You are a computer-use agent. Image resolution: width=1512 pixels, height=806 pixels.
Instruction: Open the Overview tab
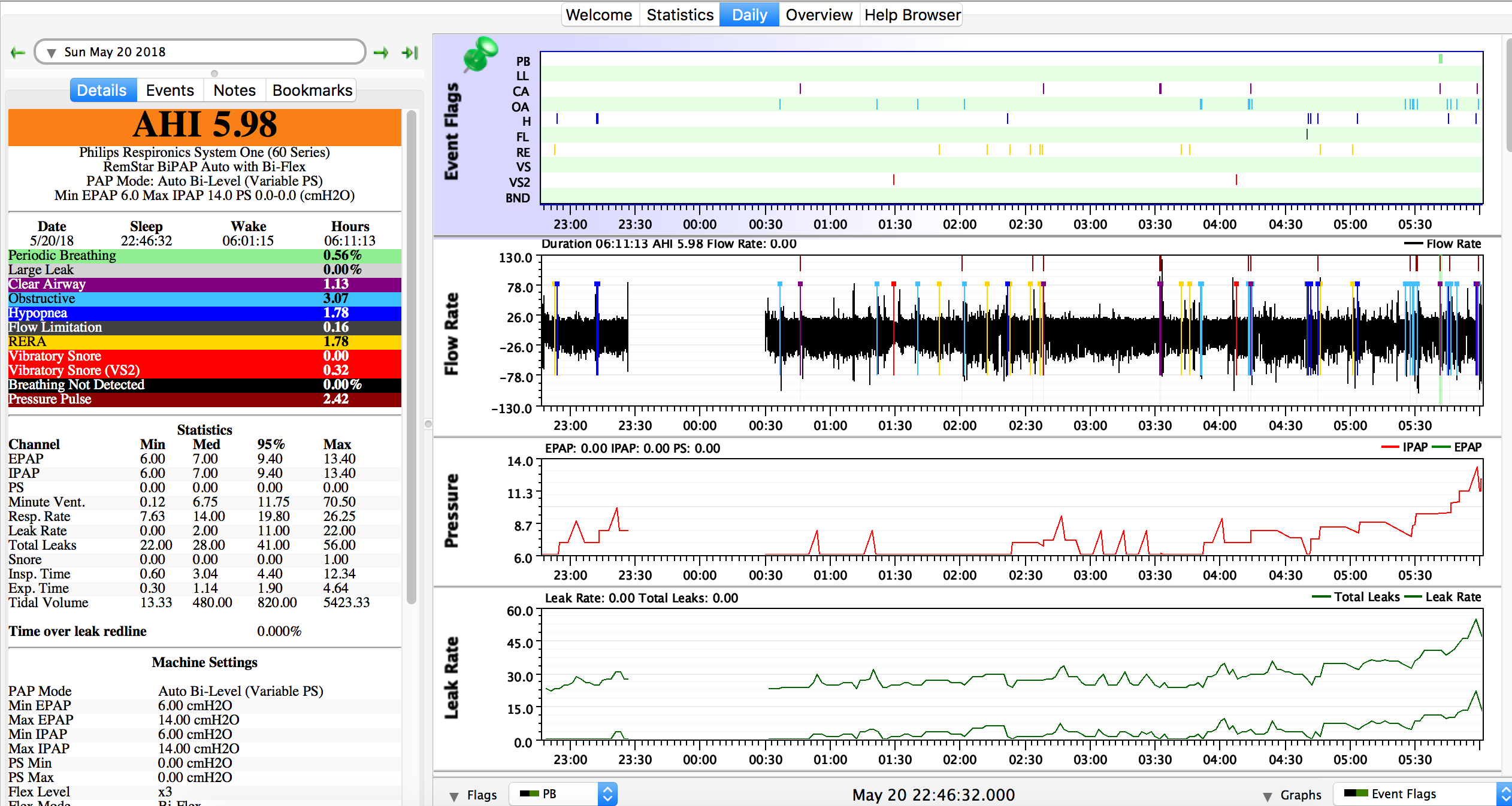pos(819,15)
